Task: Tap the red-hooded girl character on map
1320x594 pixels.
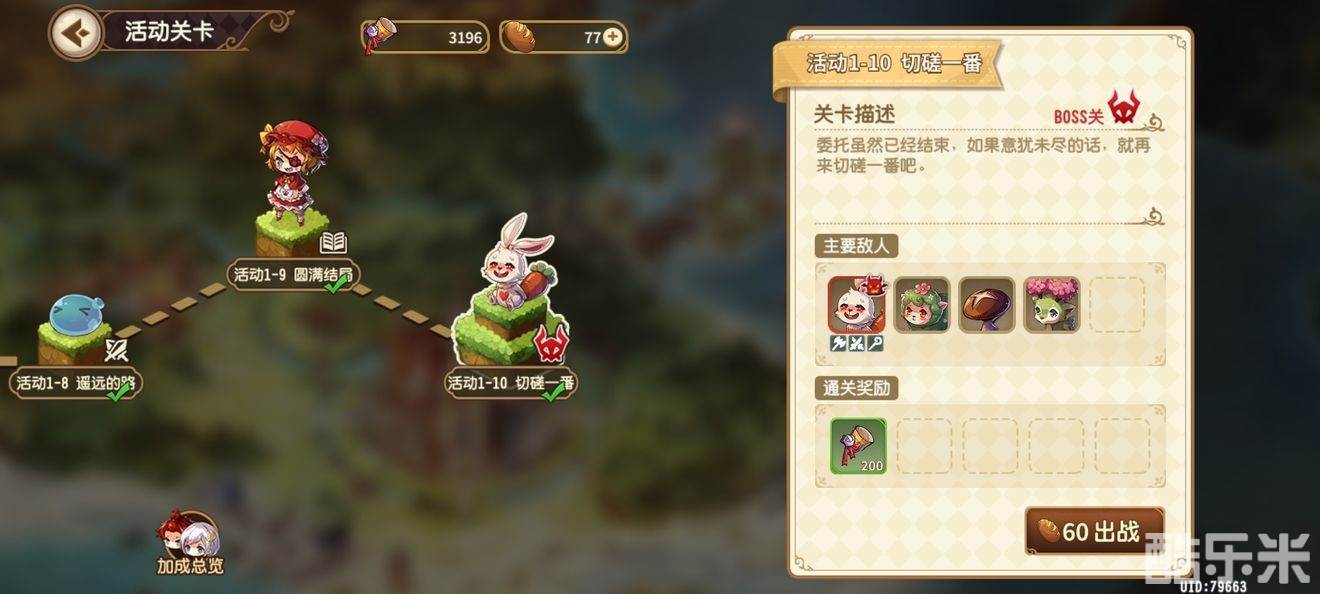Action: coord(290,165)
